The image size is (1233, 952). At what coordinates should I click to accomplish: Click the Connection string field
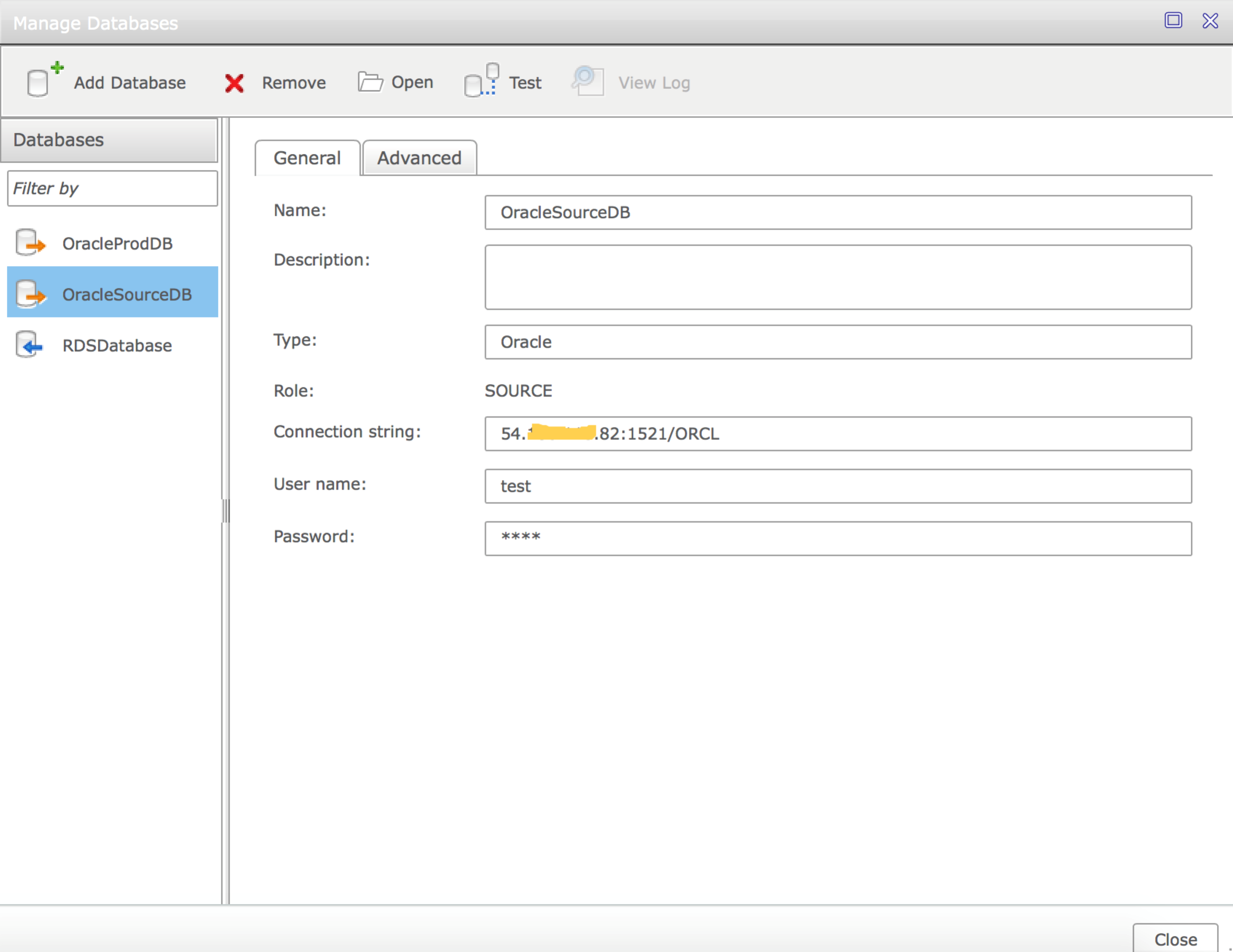point(838,434)
